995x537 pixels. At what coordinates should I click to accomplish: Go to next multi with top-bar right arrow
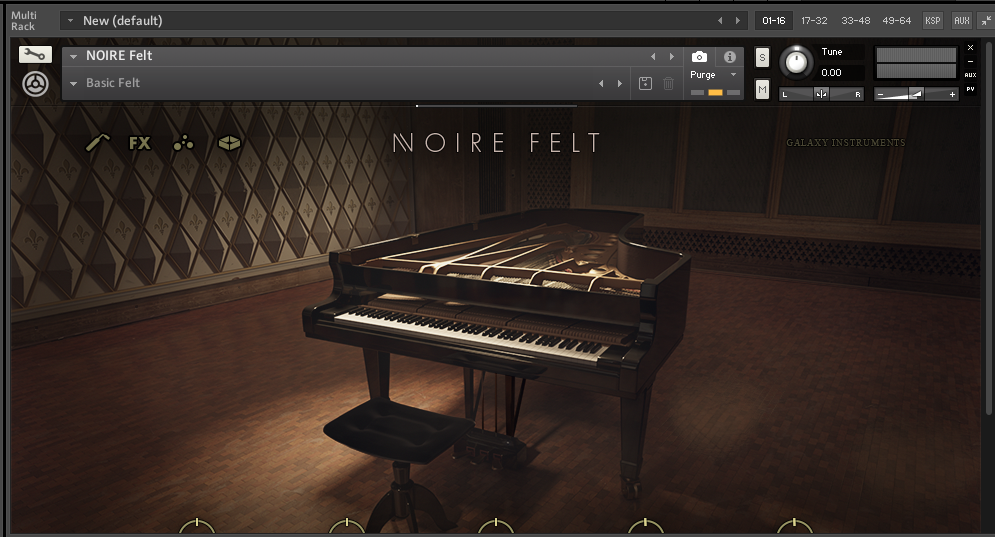point(737,20)
